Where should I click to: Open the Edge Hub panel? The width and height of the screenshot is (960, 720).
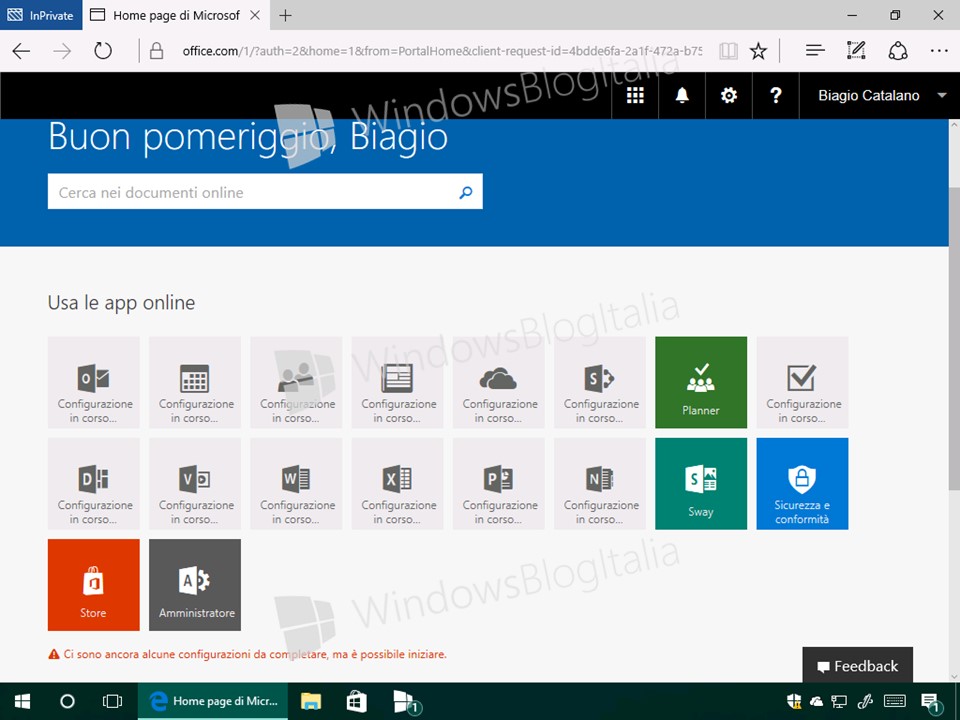click(815, 51)
